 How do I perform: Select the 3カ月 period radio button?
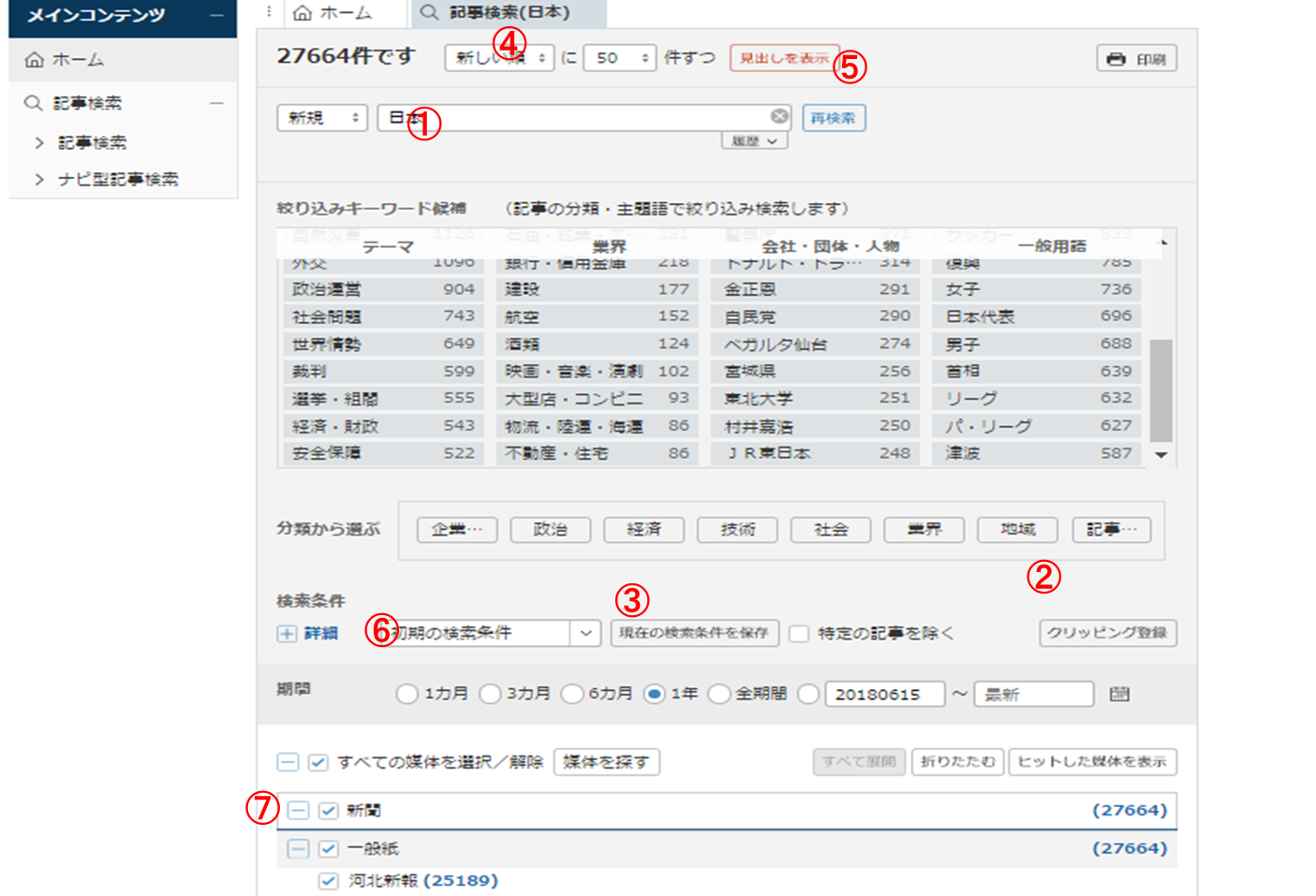pos(490,694)
